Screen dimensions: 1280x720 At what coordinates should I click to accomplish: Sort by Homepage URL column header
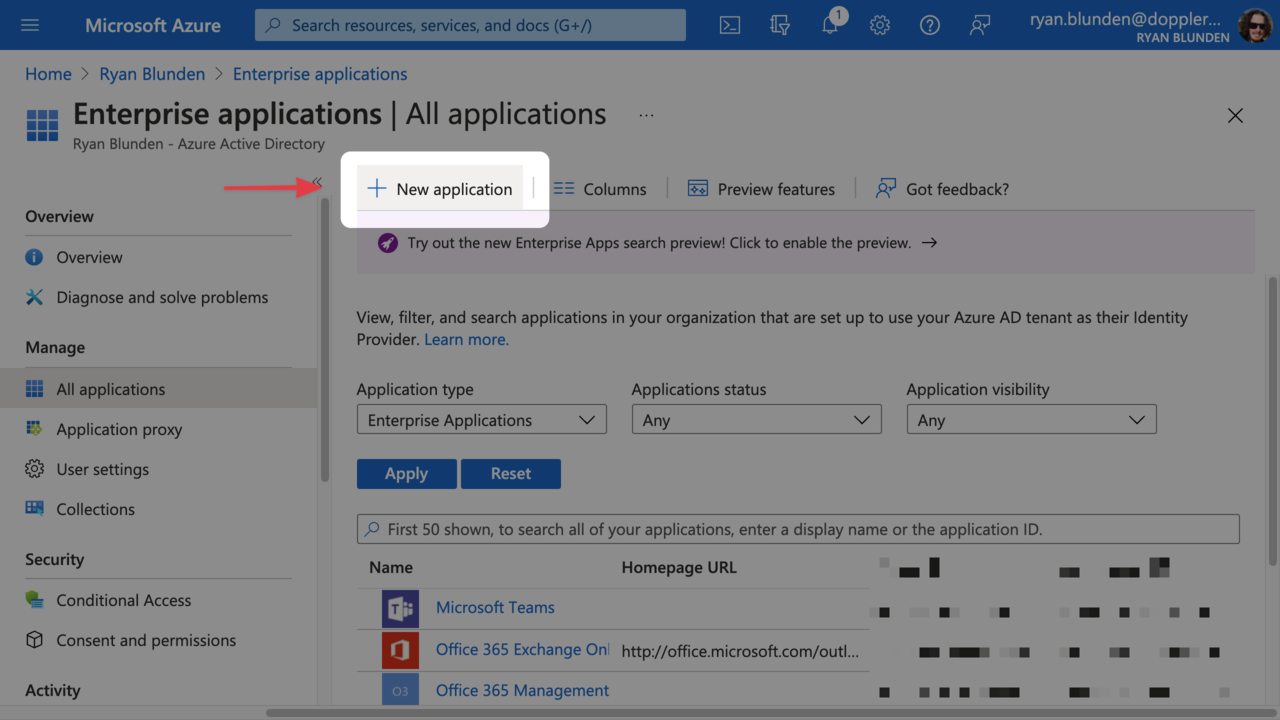tap(679, 567)
